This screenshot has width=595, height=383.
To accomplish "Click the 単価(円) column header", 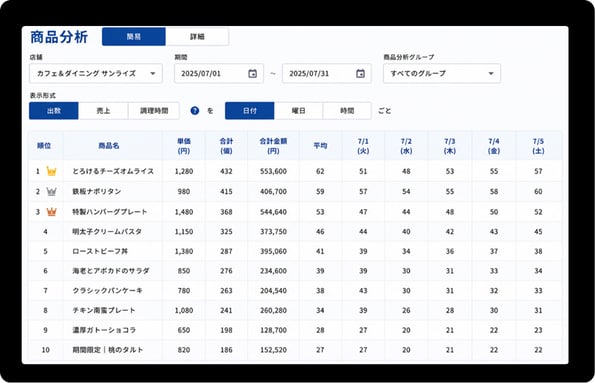I will 184,146.
